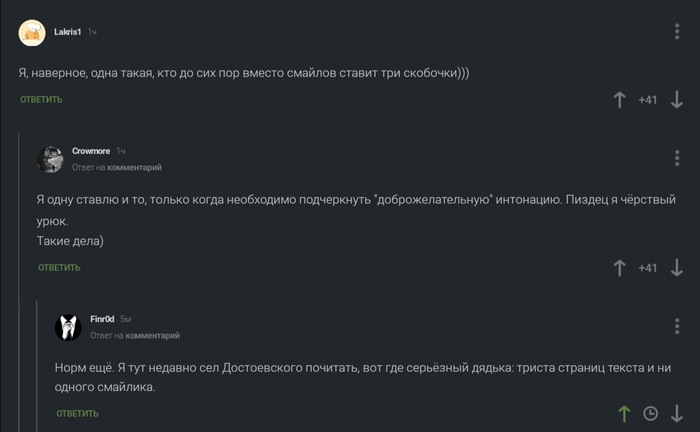Click the clock icon on Finr0d's comment
Image resolution: width=700 pixels, height=432 pixels.
[650, 413]
